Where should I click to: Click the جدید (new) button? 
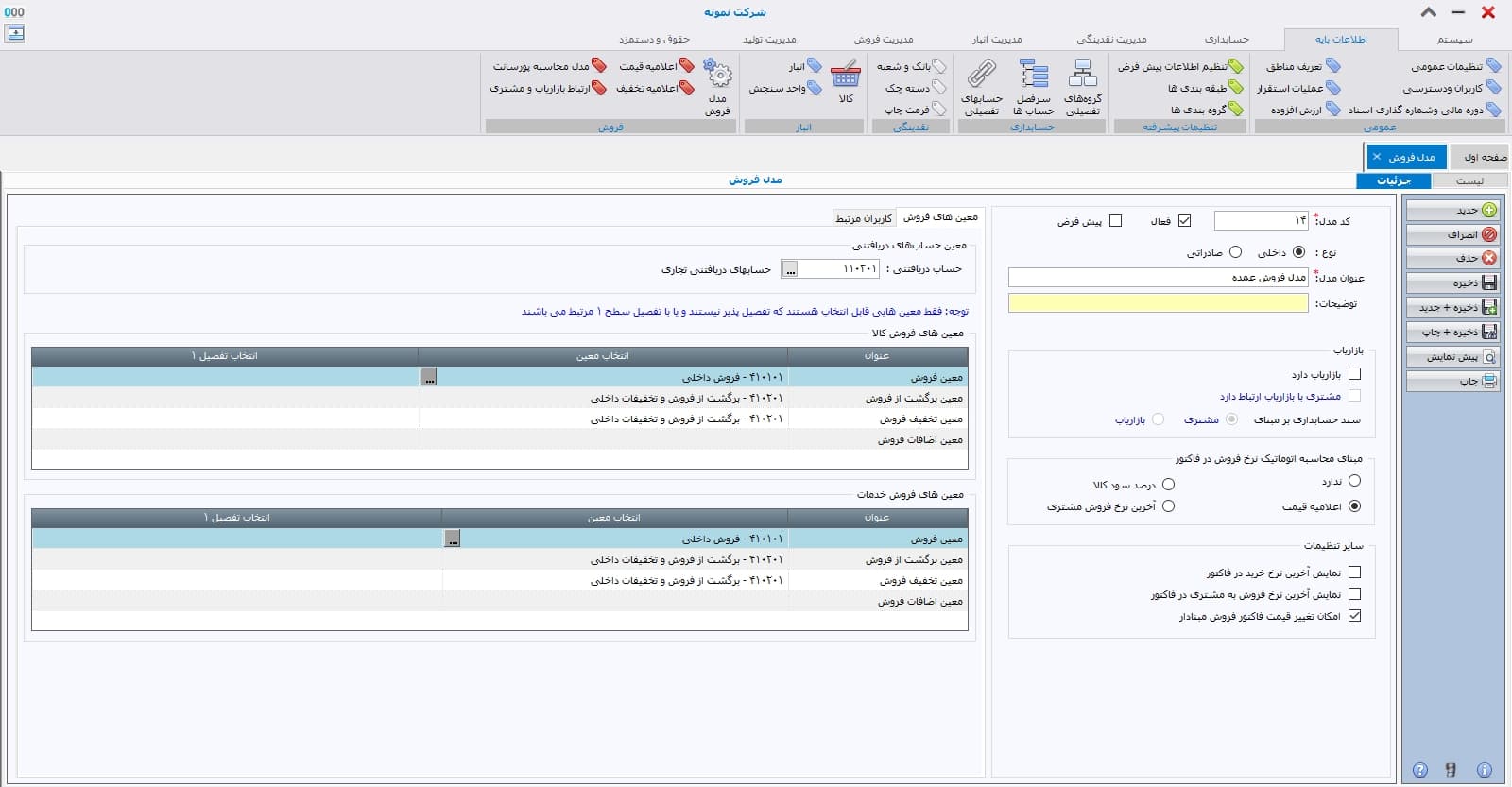click(1452, 210)
